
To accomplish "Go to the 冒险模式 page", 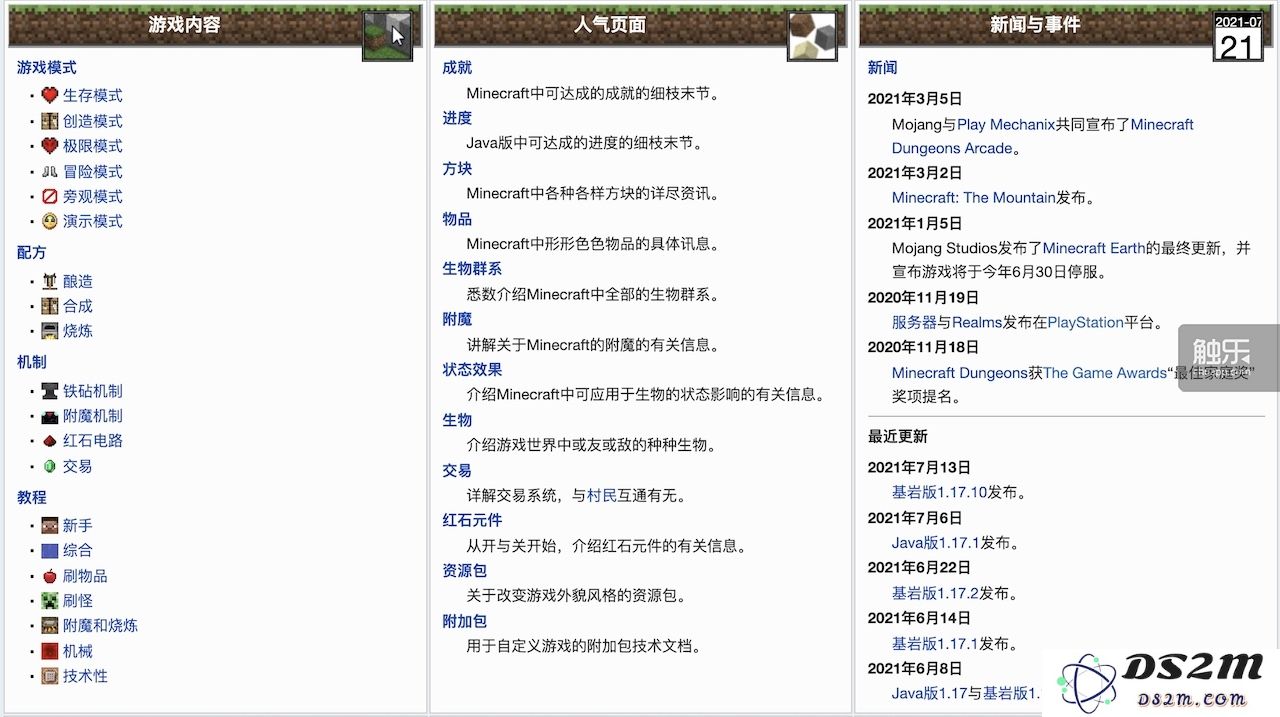I will (93, 172).
